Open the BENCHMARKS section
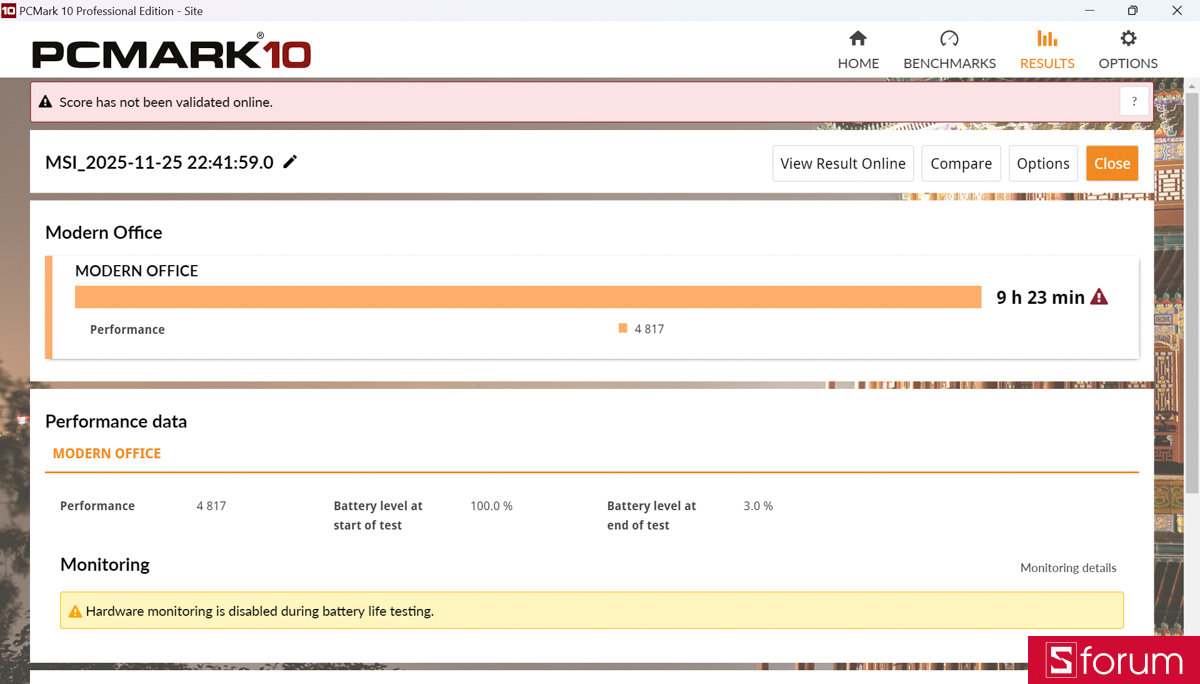The image size is (1200, 684). 949,50
